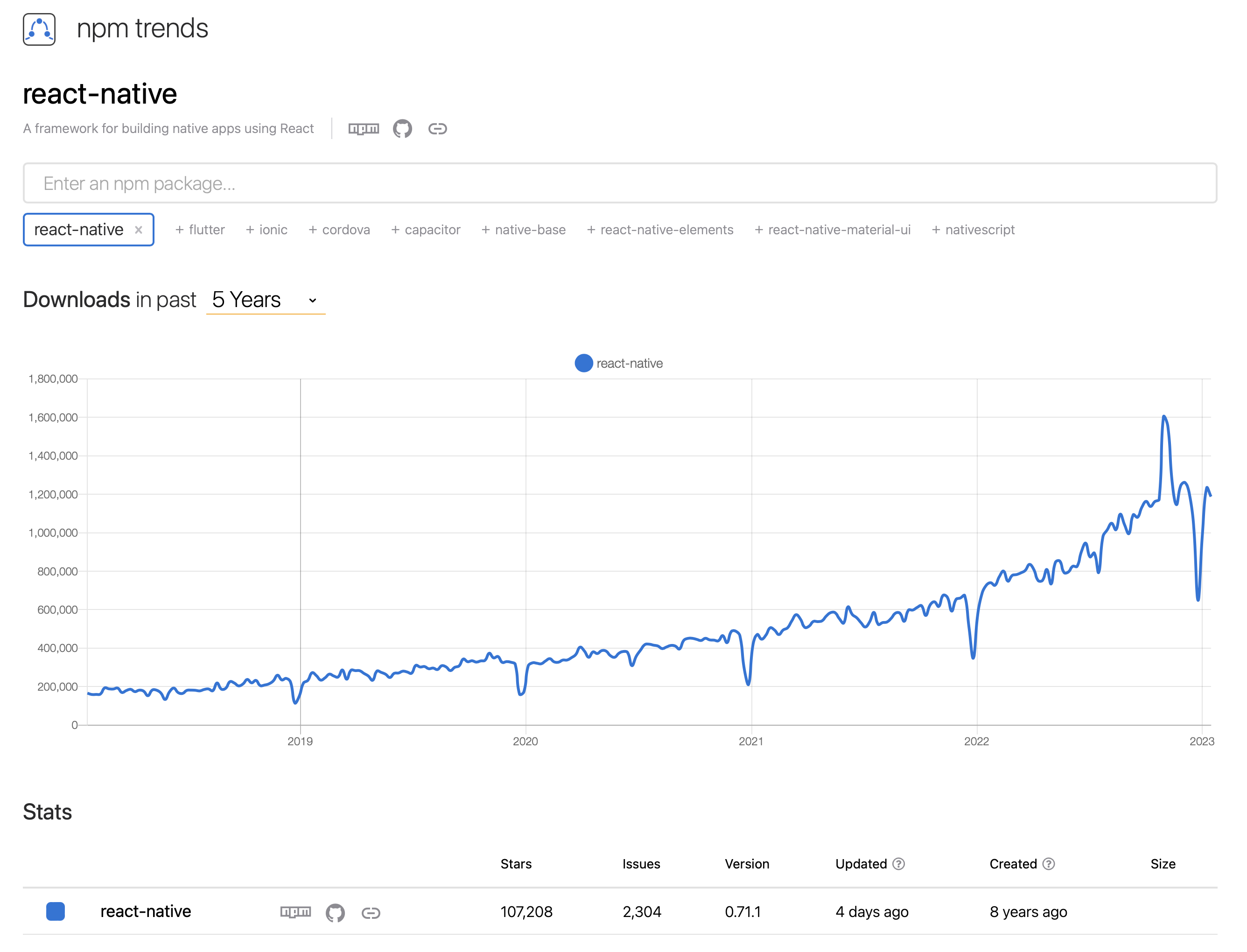Image resolution: width=1247 pixels, height=952 pixels.
Task: Click the 2023 x-axis label
Action: tap(1202, 741)
